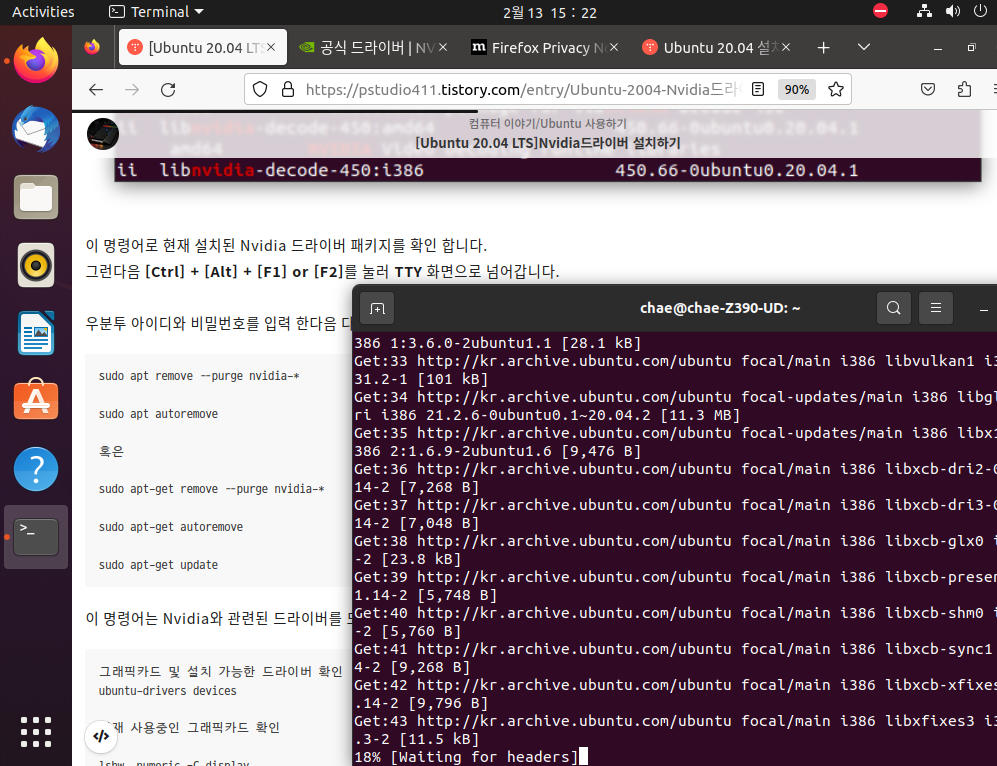Click the blog author avatar image
The height and width of the screenshot is (766, 997).
point(102,134)
